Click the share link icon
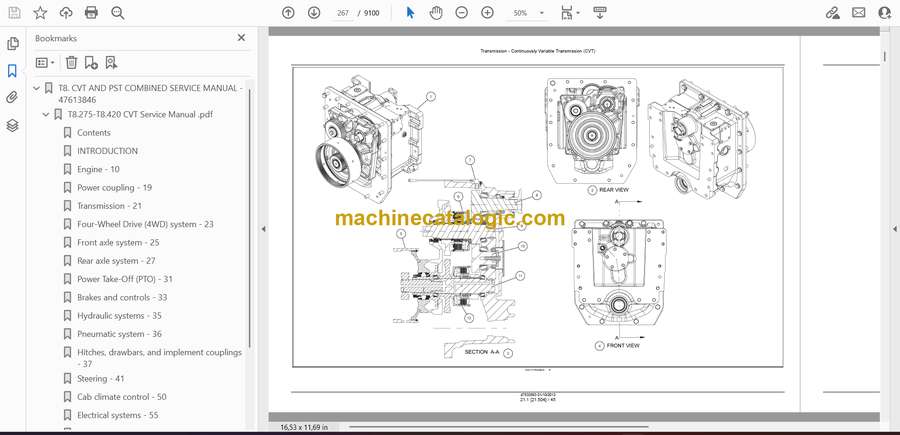Image resolution: width=900 pixels, height=435 pixels. [x=832, y=13]
